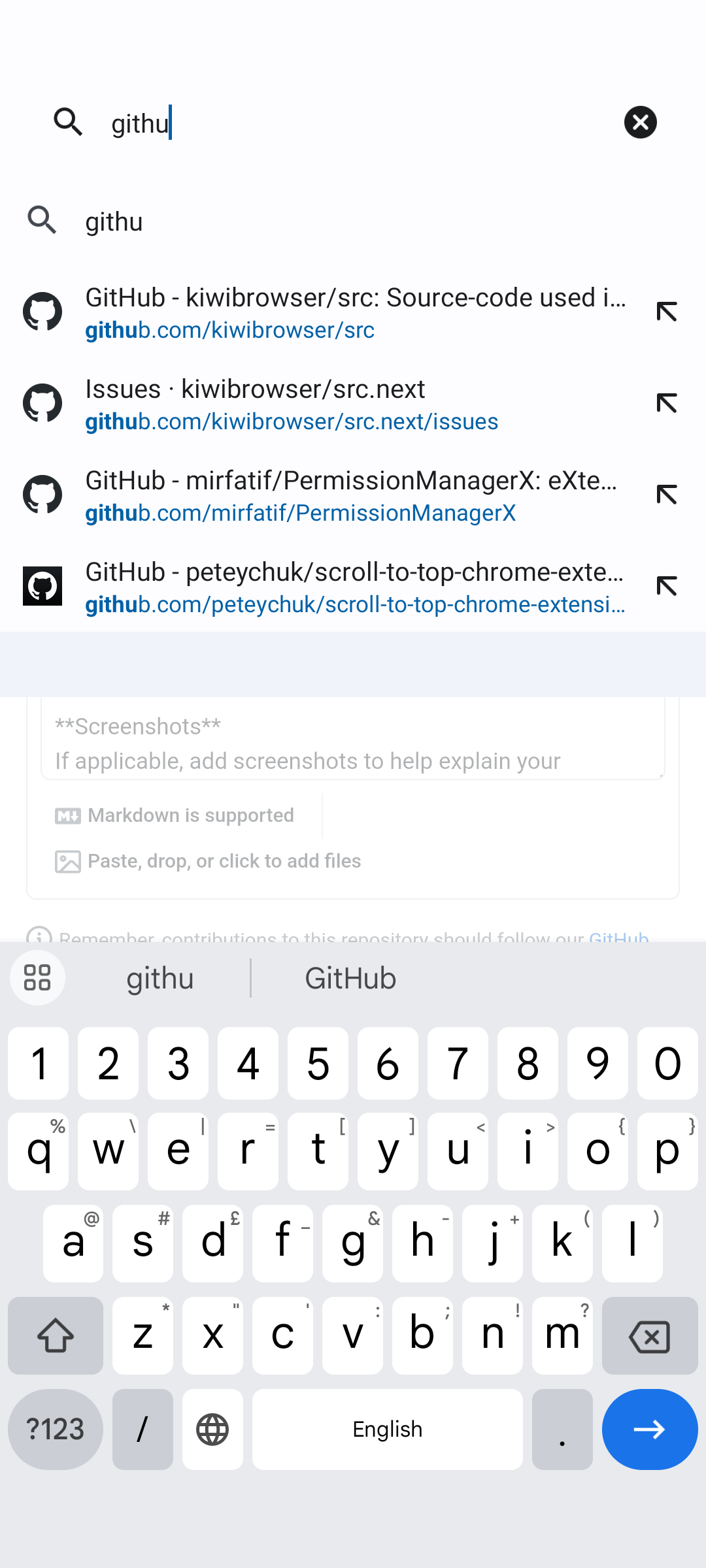Toggle the Shift key
The width and height of the screenshot is (706, 1568).
pos(55,1335)
